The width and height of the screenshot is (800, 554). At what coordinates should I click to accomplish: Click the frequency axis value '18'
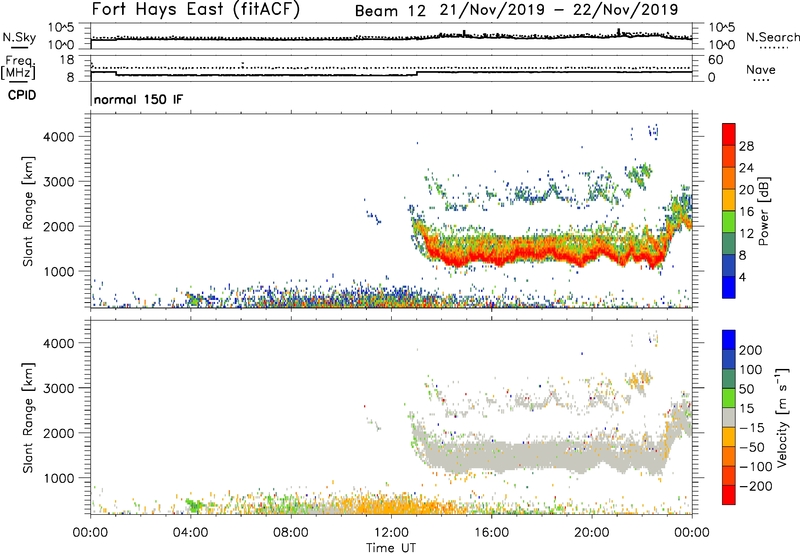[67, 60]
